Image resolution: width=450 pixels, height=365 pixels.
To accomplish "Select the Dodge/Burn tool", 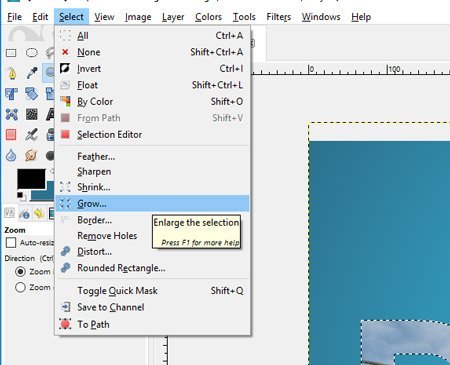I will pos(50,155).
